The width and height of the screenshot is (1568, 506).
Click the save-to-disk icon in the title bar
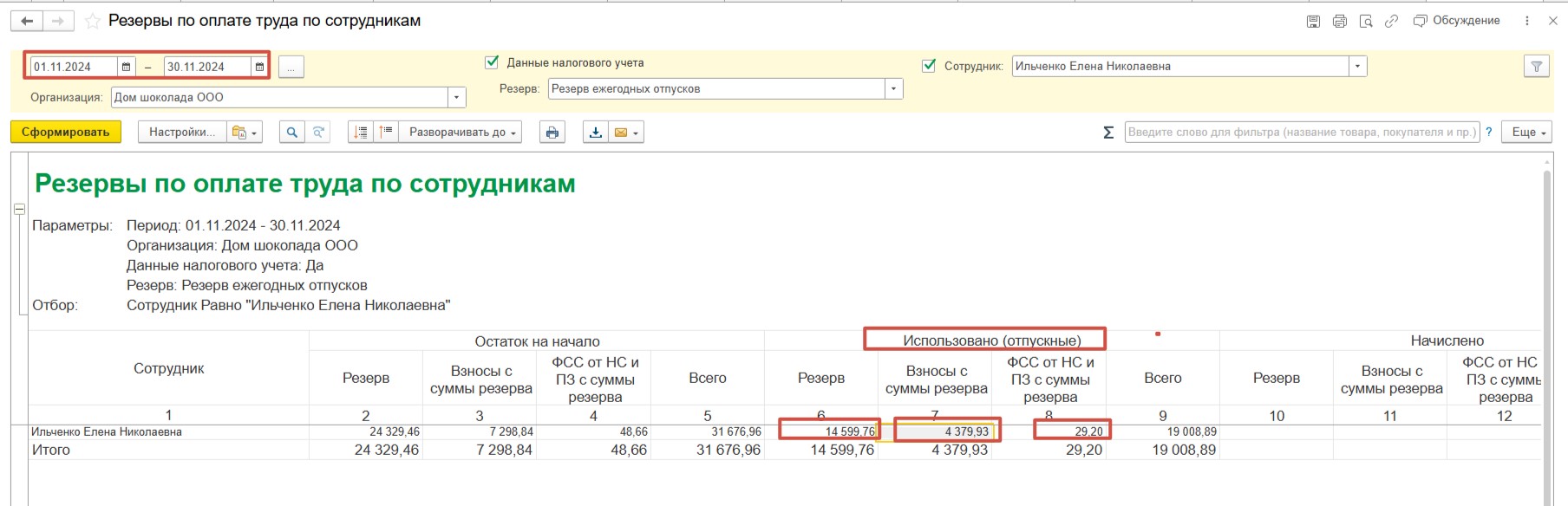click(1313, 21)
